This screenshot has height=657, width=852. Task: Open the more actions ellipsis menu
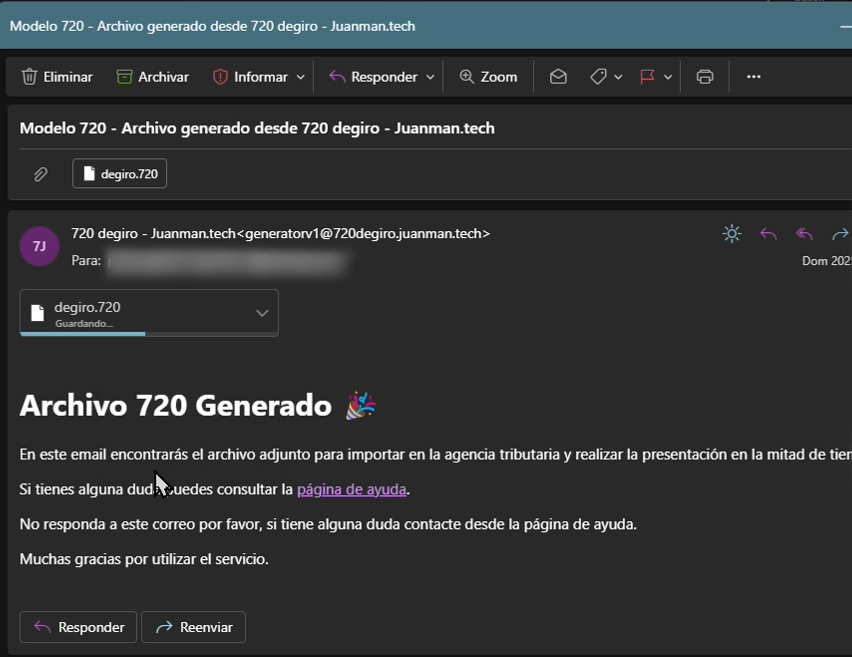(754, 77)
